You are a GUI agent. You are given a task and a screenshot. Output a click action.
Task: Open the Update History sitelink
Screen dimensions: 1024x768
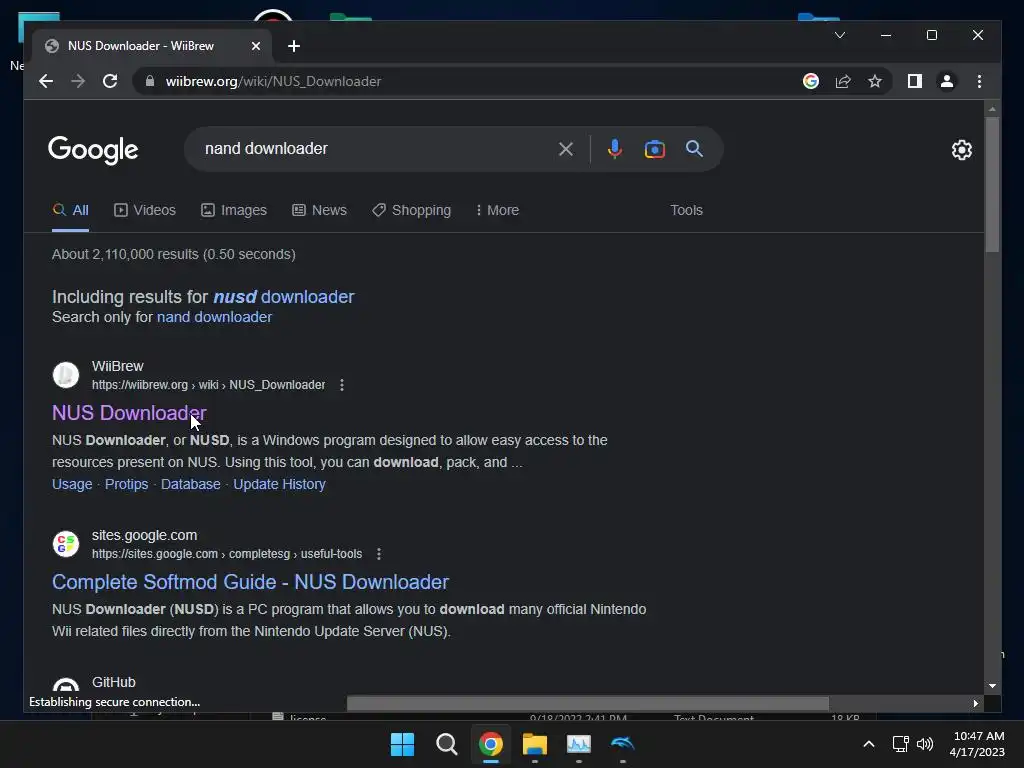click(x=280, y=484)
